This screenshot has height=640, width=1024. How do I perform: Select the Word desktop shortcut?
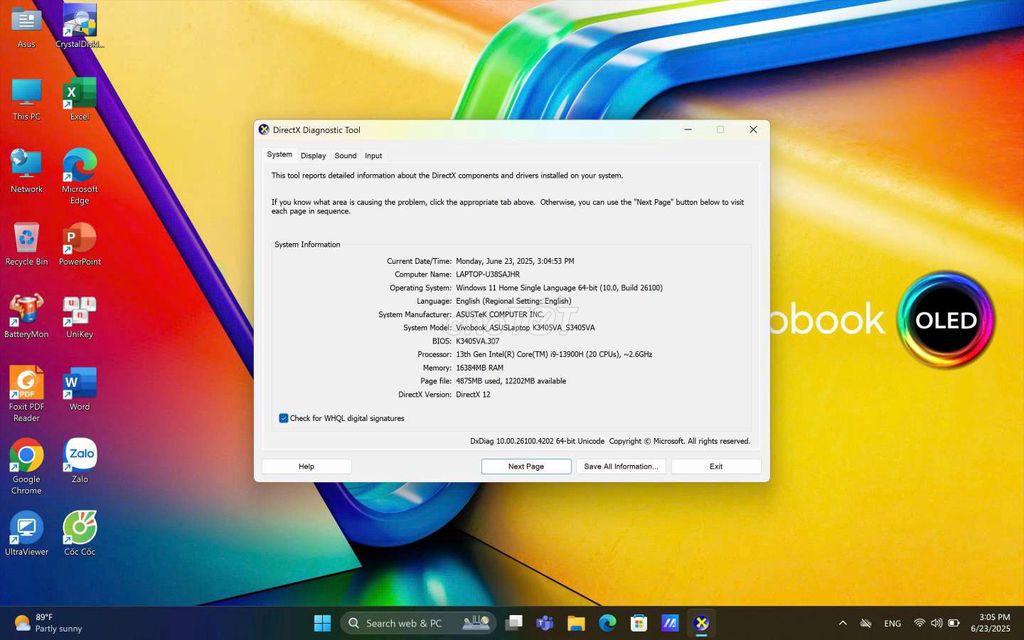coord(80,389)
